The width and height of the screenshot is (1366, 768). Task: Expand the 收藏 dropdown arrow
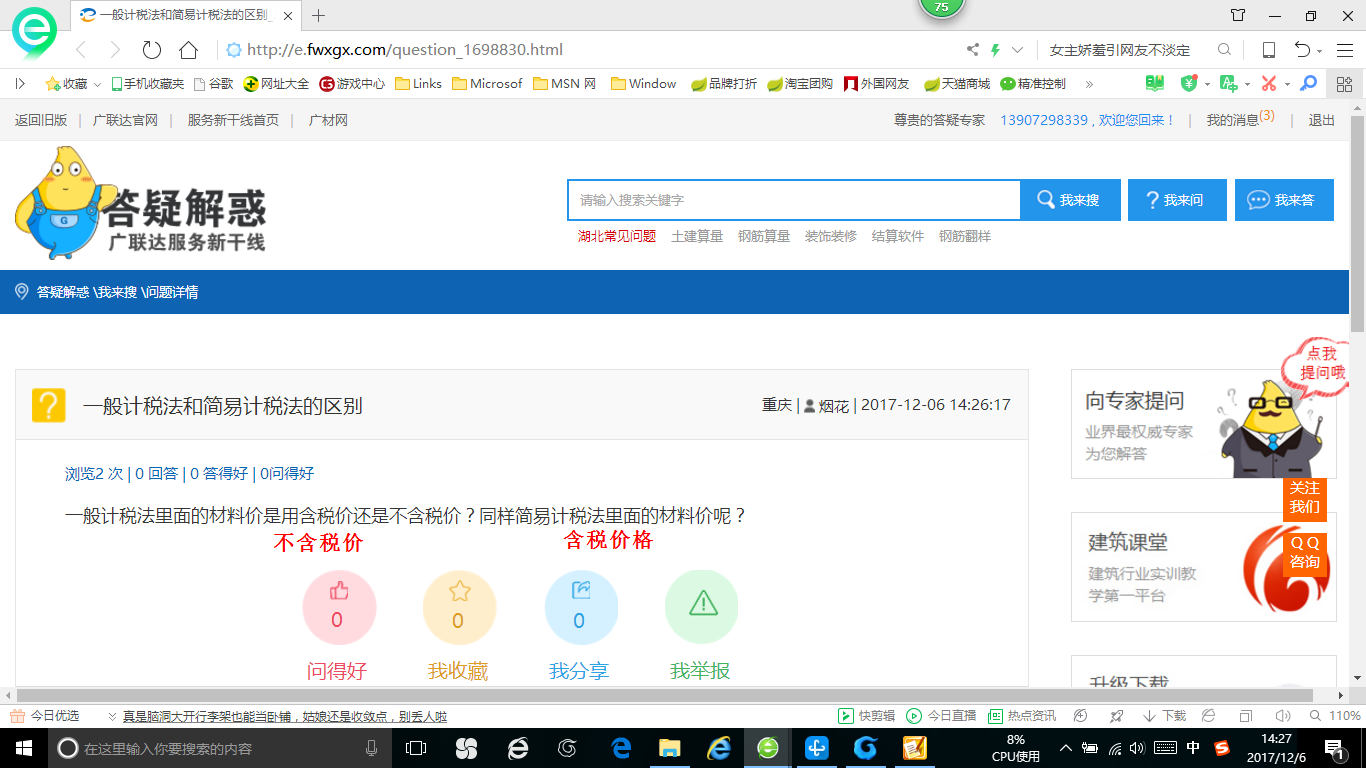pos(97,85)
